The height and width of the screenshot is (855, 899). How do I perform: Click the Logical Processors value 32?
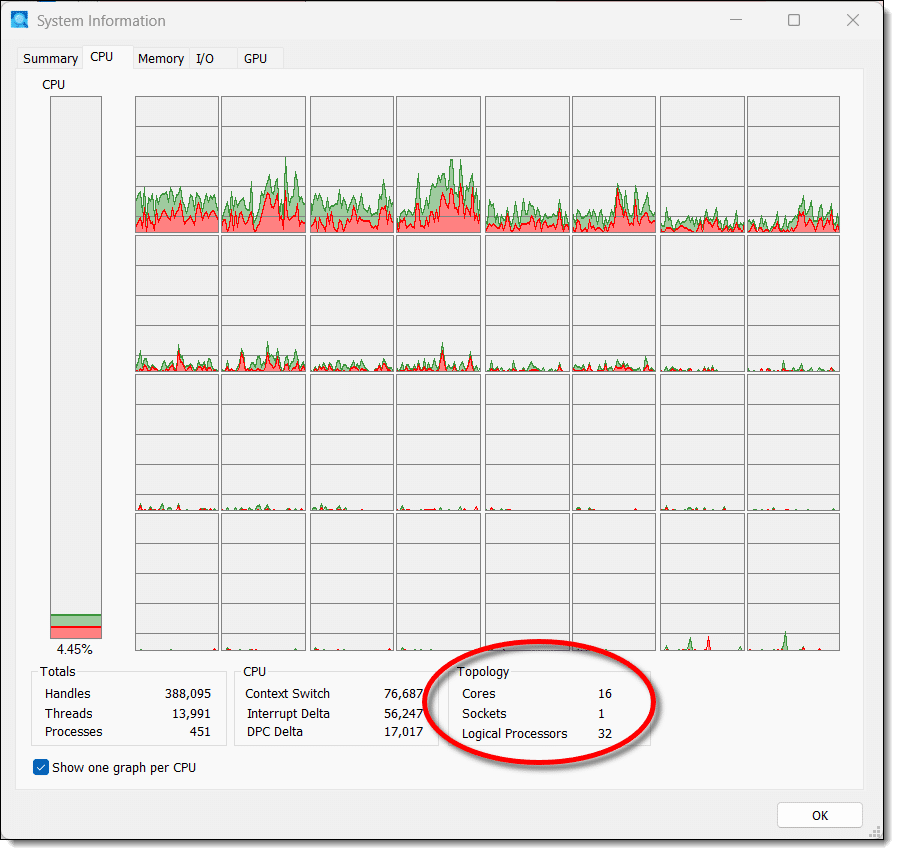coord(605,733)
